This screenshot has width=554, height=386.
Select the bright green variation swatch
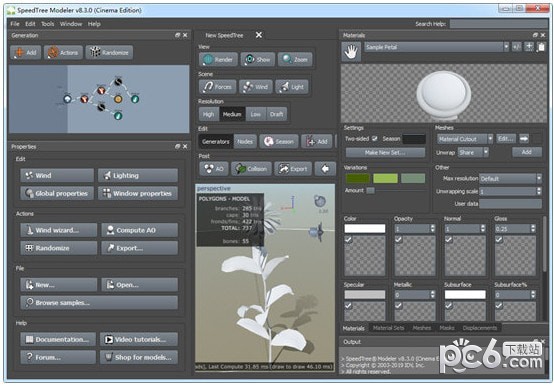[385, 178]
